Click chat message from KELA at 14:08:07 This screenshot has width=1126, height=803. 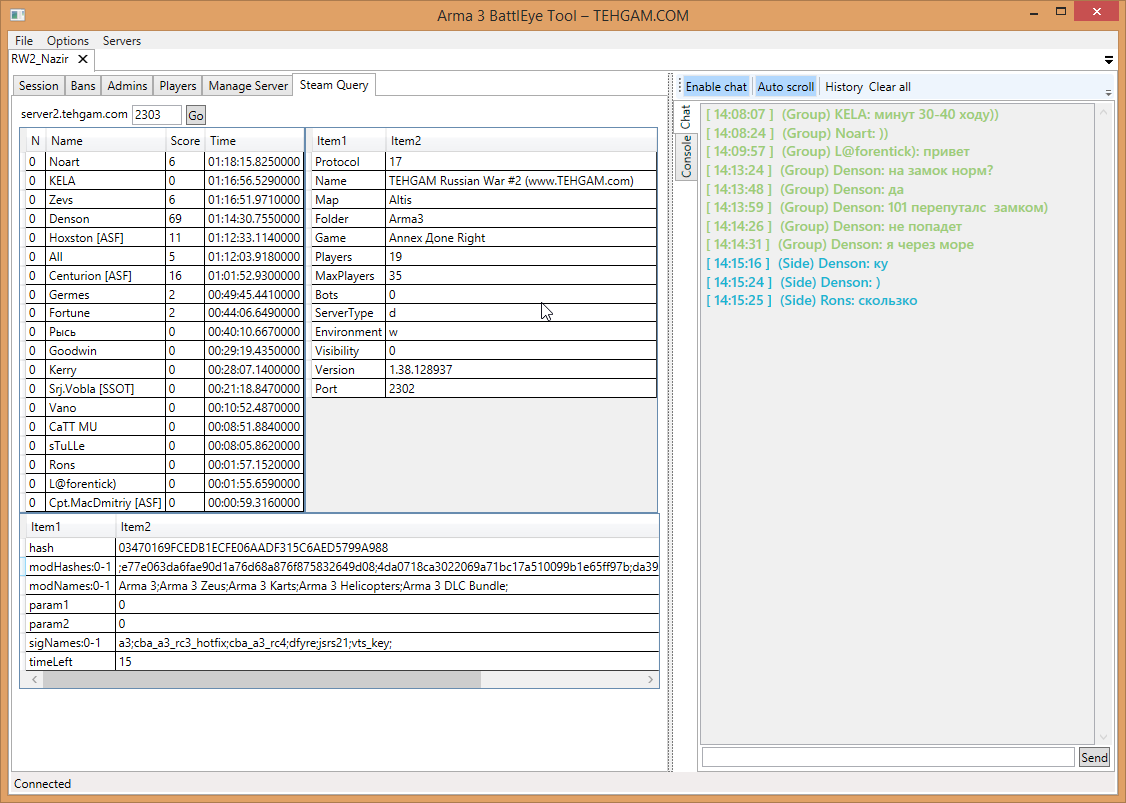(852, 114)
